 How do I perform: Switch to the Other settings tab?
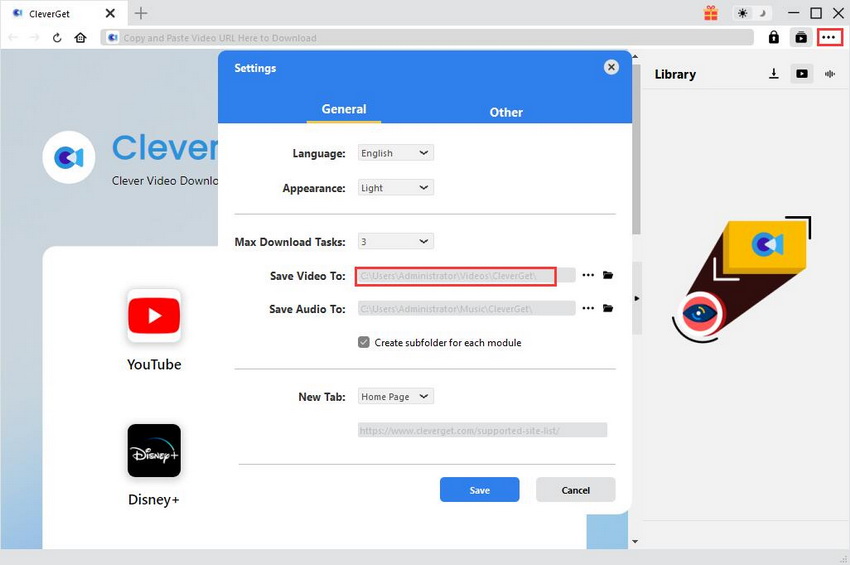tap(506, 112)
